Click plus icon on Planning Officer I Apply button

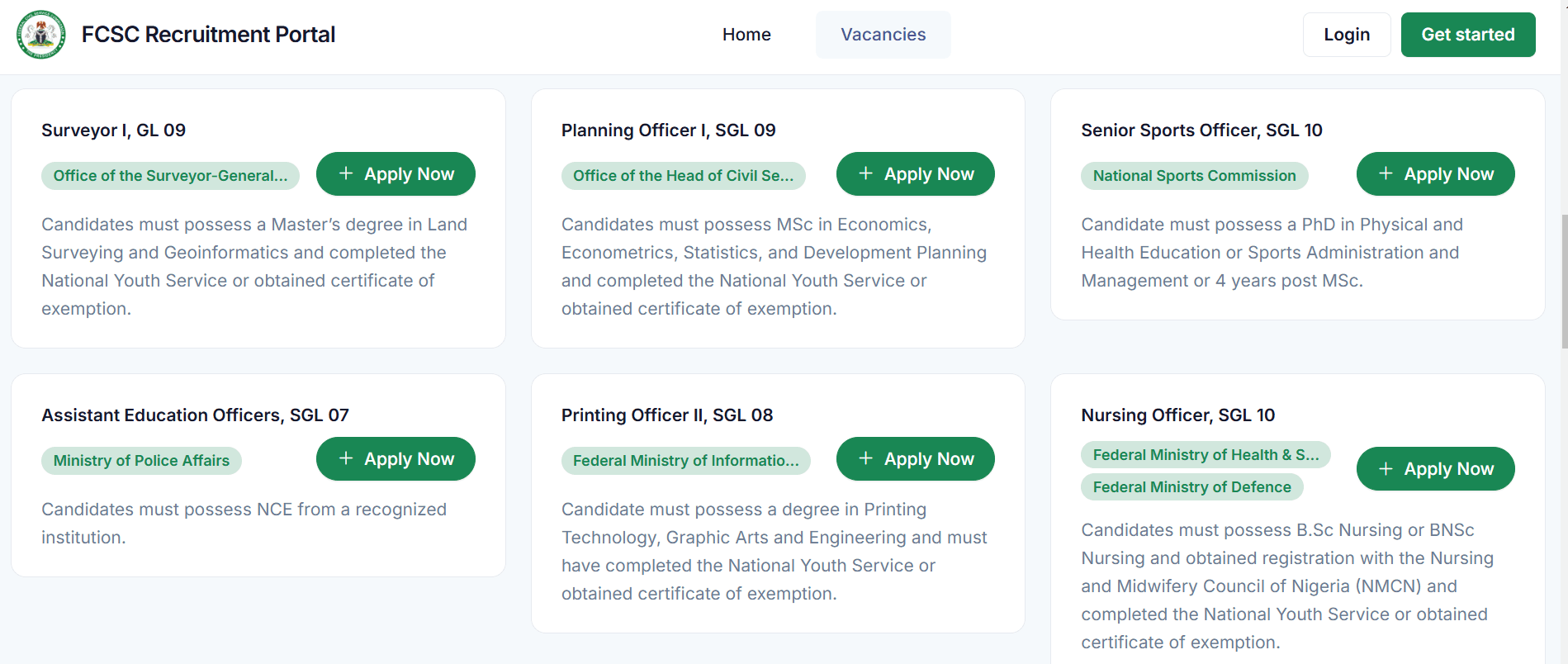[x=865, y=173]
